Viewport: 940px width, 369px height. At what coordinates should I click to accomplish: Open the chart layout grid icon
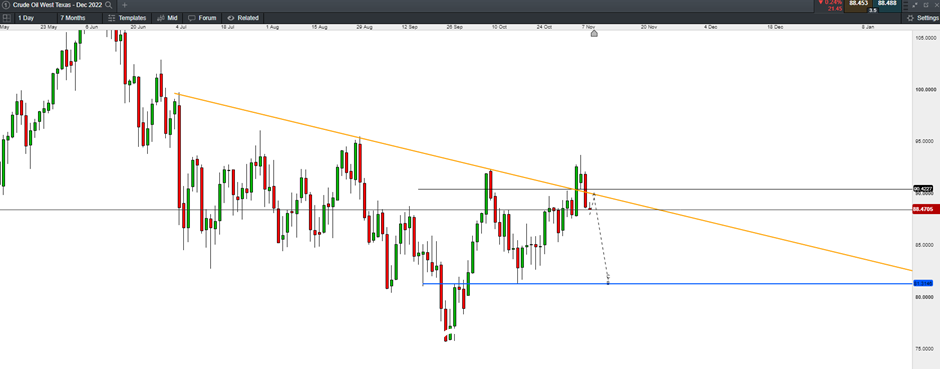click(7, 18)
